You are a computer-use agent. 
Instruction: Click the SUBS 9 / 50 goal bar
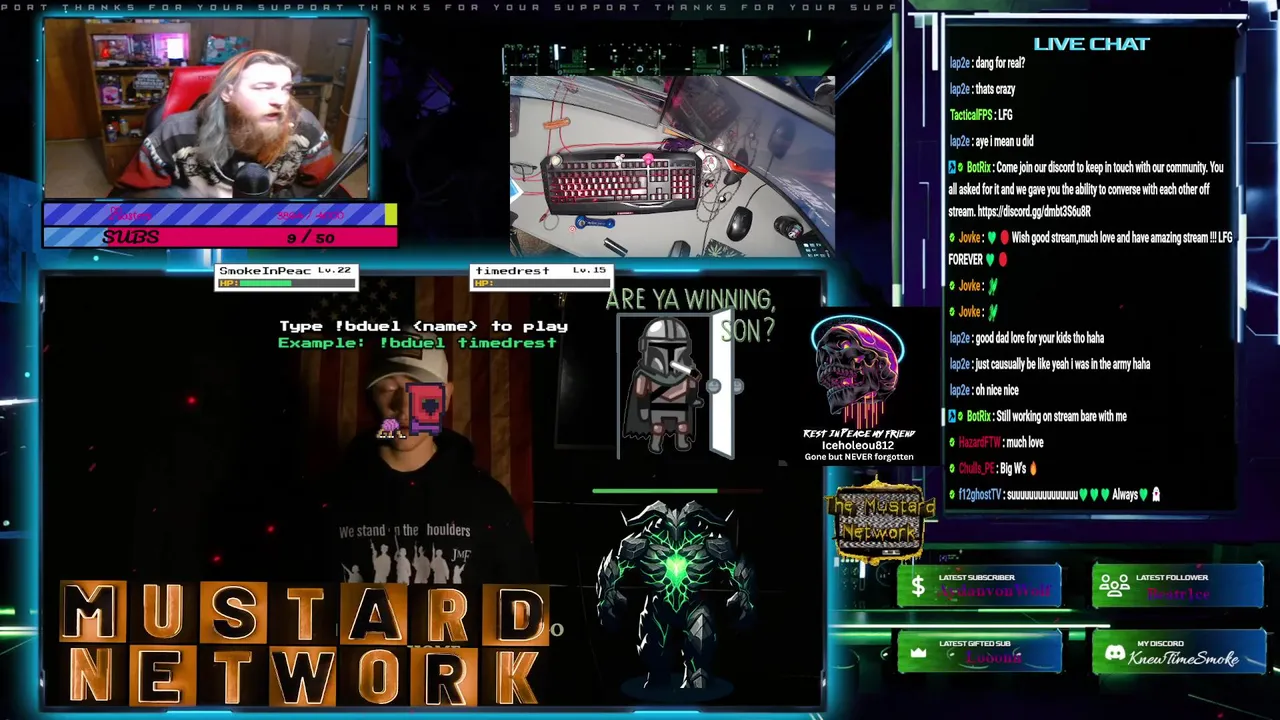tap(220, 237)
